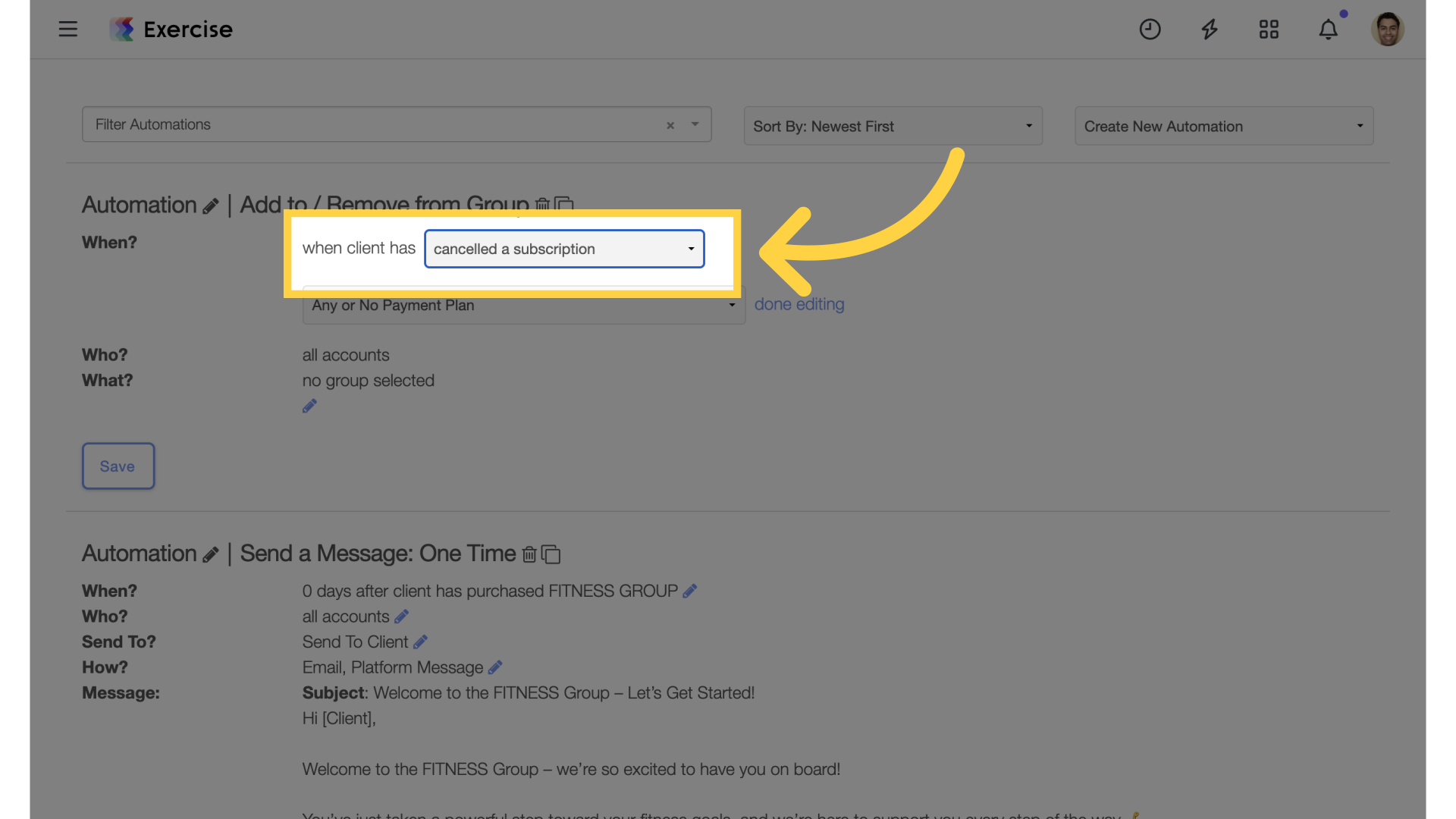This screenshot has height=819, width=1456.
Task: Edit the Send a Message automation name
Action: [210, 555]
